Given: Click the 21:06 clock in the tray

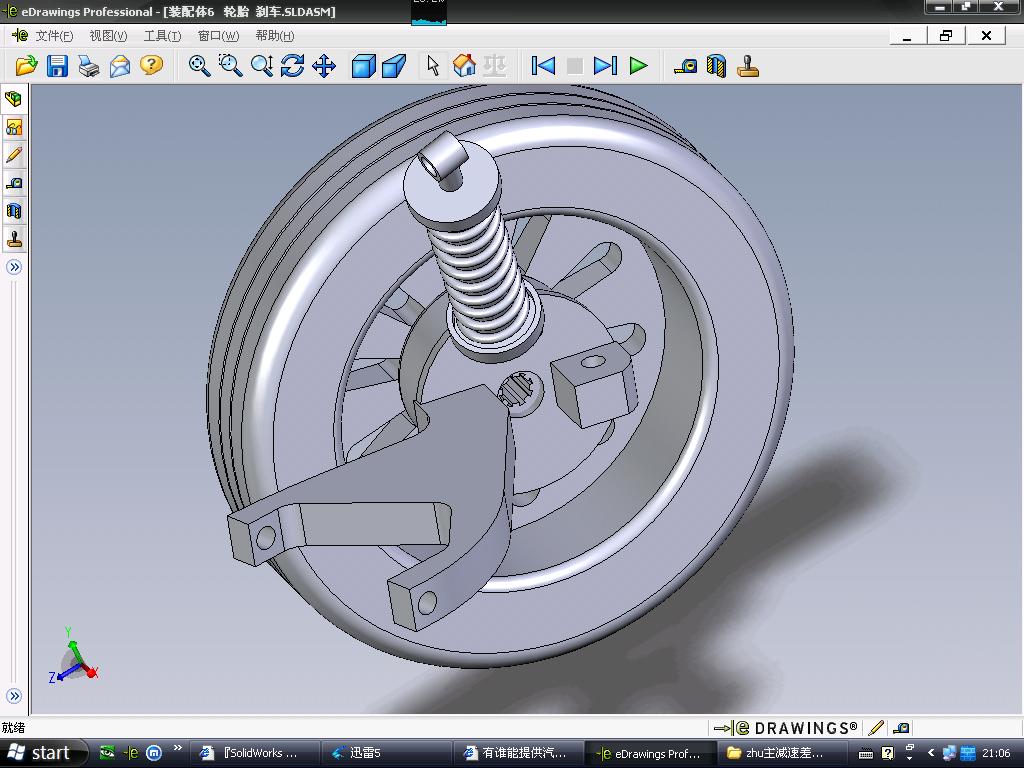Looking at the screenshot, I should point(996,753).
